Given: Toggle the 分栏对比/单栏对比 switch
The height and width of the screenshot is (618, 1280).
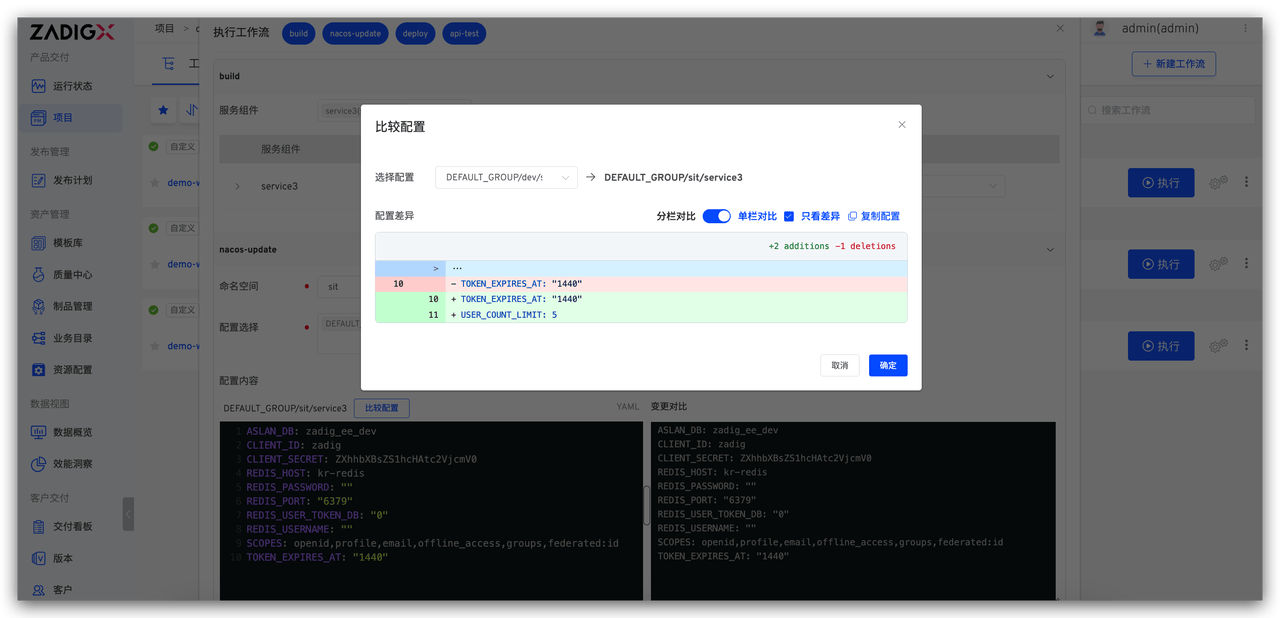Looking at the screenshot, I should click(x=716, y=216).
